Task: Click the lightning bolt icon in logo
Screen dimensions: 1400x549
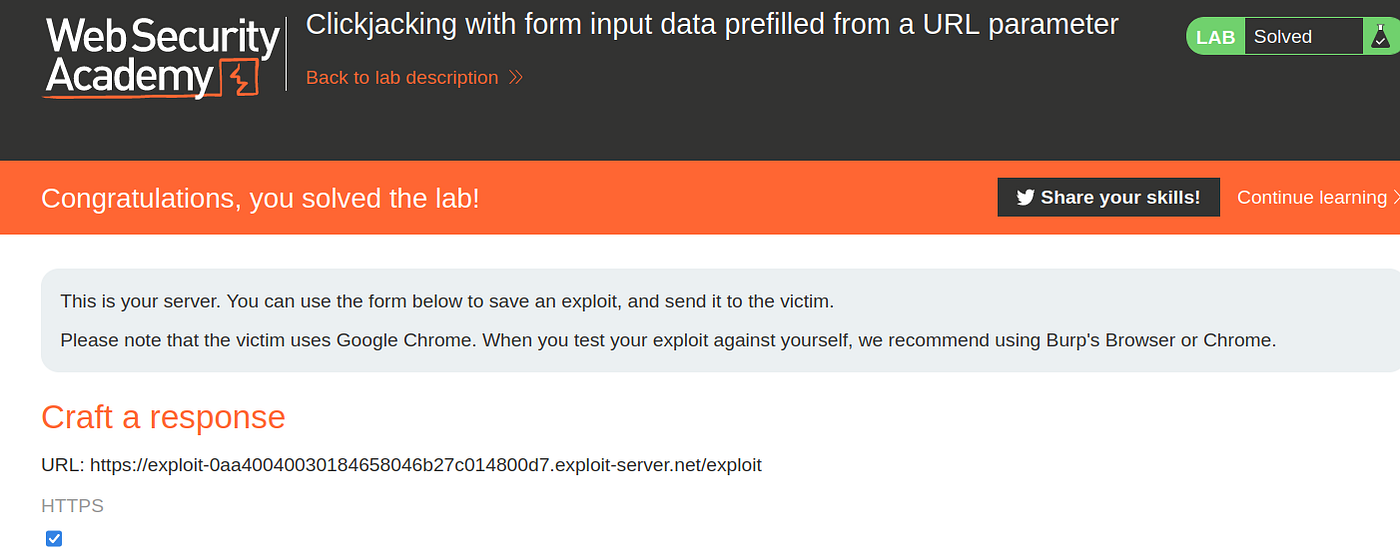Action: tap(242, 79)
